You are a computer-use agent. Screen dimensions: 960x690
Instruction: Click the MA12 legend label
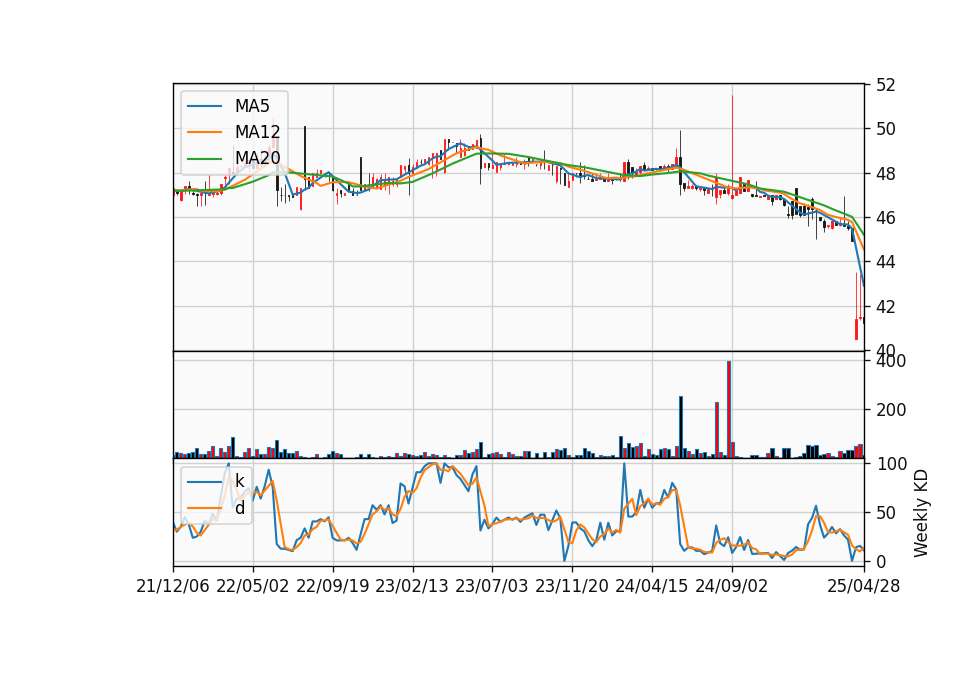(x=257, y=132)
